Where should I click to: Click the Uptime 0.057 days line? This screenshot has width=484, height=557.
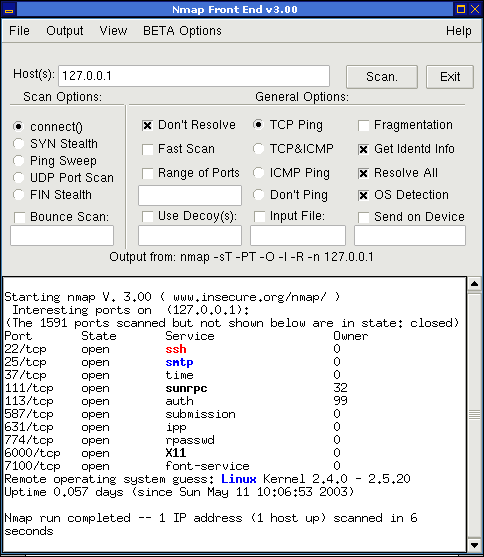(179, 492)
